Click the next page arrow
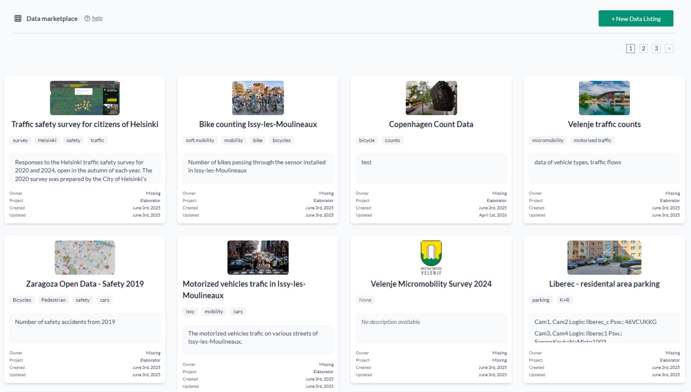 [x=669, y=48]
